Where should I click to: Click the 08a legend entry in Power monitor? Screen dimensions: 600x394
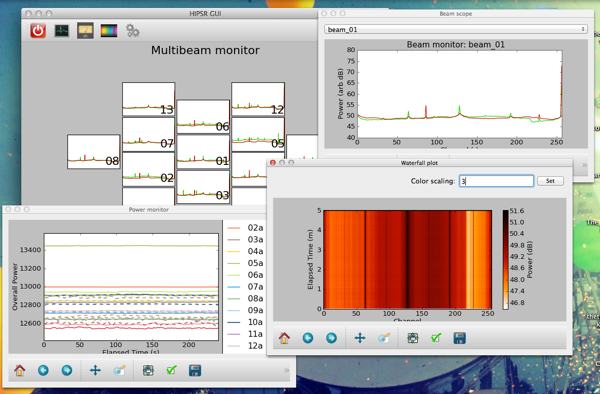pyautogui.click(x=245, y=298)
